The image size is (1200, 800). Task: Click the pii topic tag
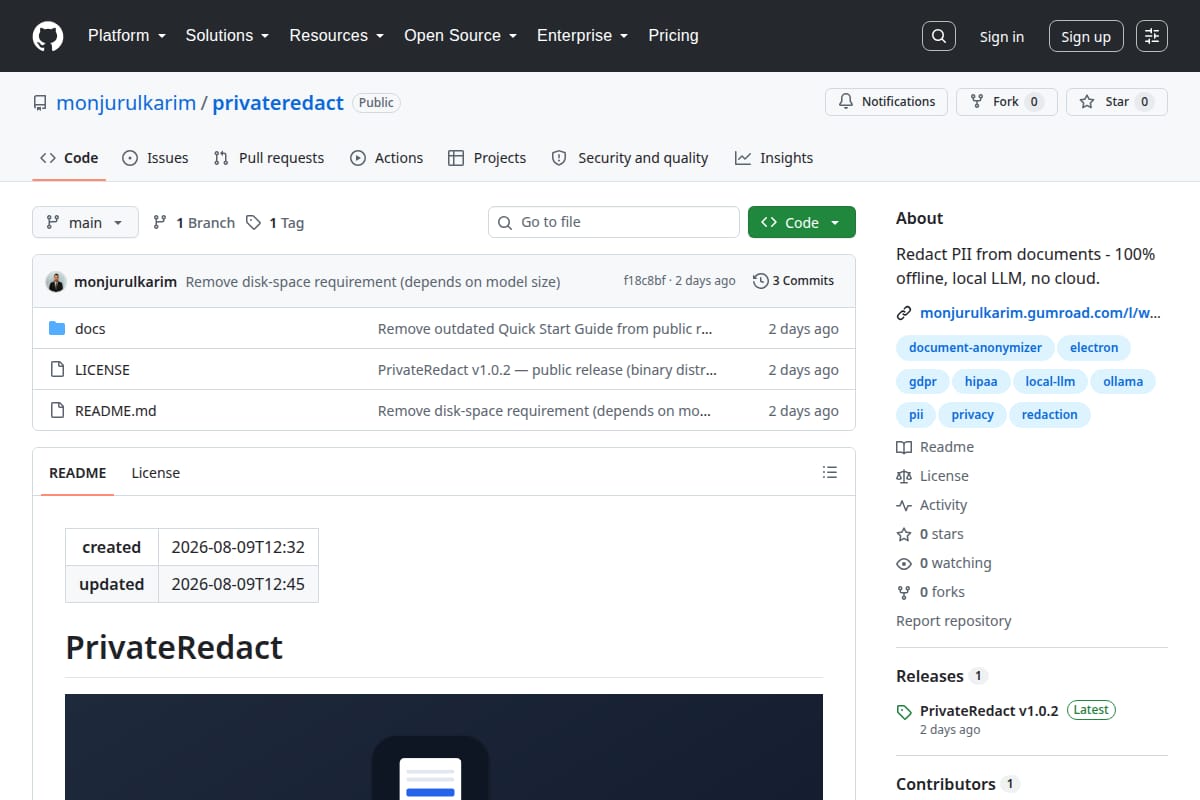[x=916, y=414]
